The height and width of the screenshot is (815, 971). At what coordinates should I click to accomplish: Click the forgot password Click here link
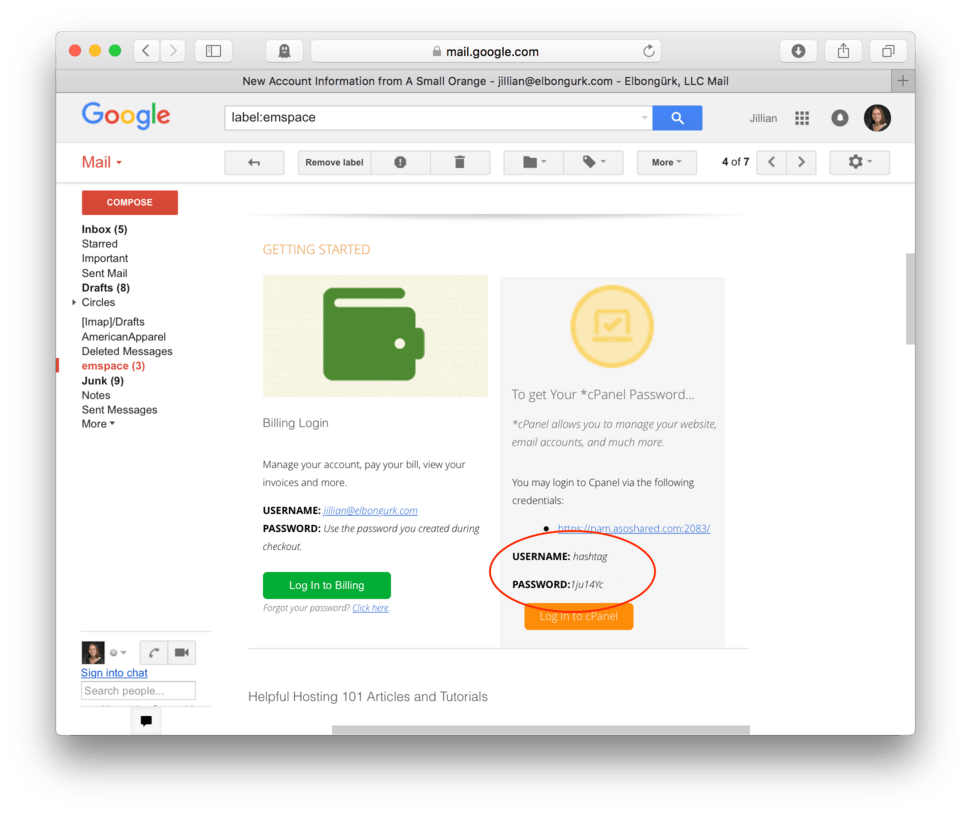[x=370, y=608]
